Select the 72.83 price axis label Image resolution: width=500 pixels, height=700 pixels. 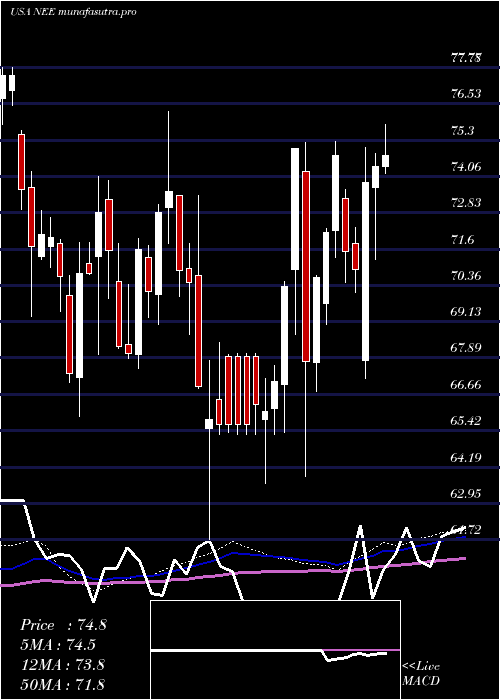coord(467,203)
